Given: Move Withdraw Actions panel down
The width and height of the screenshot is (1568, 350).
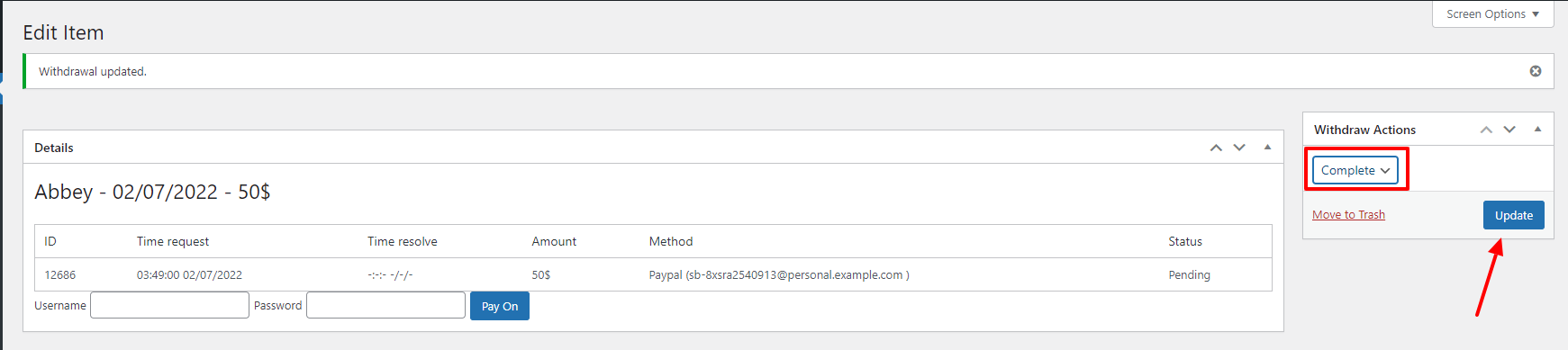Looking at the screenshot, I should (1509, 130).
